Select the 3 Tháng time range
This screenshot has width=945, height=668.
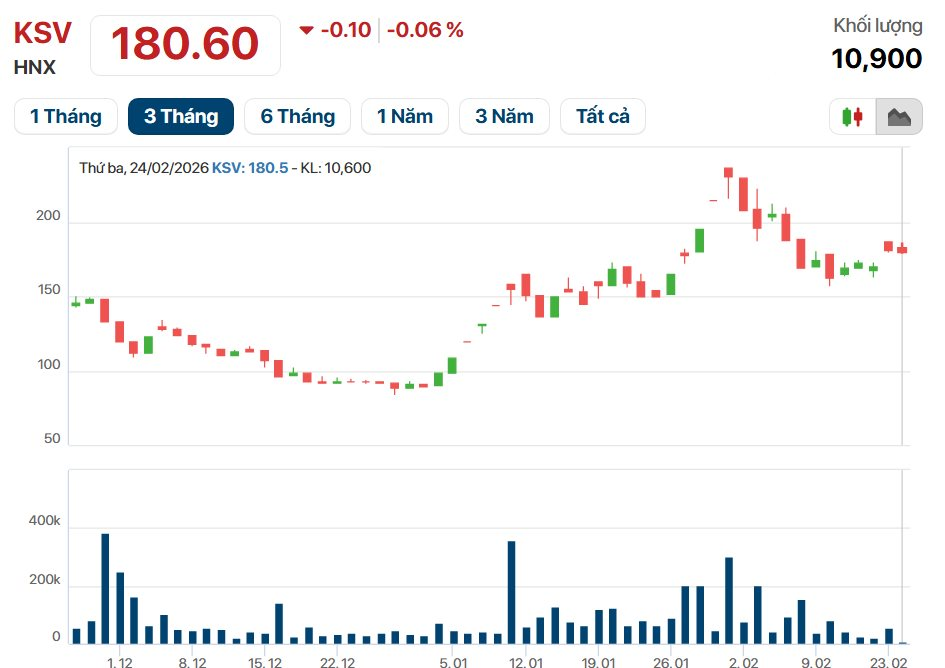point(181,116)
